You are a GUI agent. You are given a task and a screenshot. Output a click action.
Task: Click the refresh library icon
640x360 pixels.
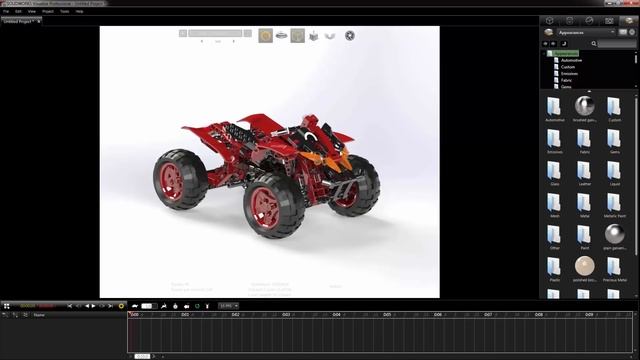pos(564,44)
